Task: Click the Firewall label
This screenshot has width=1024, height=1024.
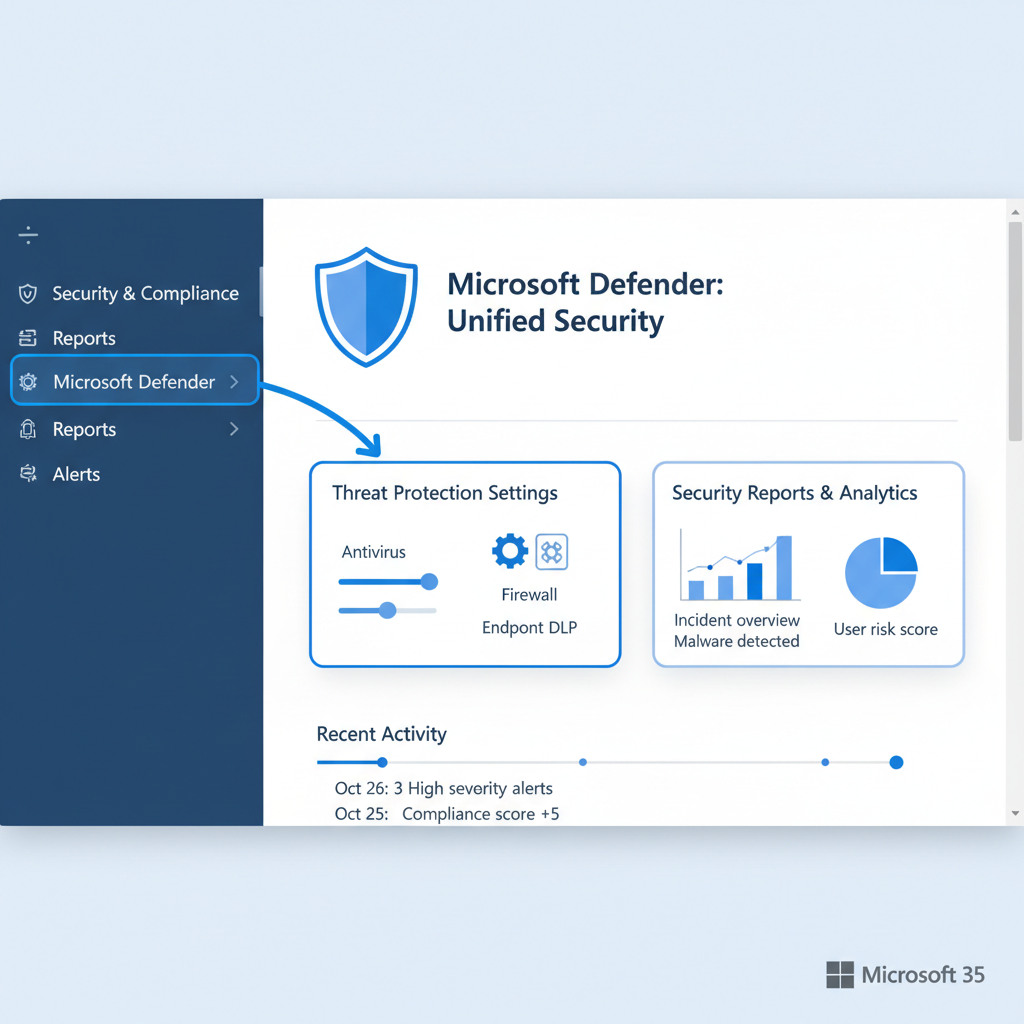Action: point(529,594)
